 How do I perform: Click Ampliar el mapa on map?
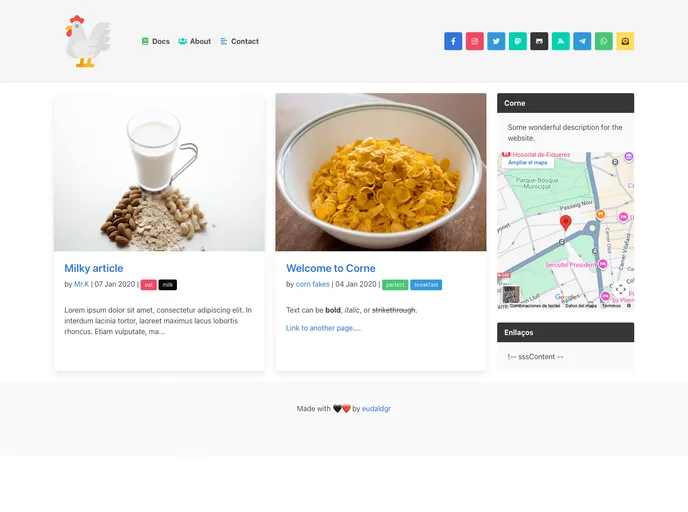(527, 163)
